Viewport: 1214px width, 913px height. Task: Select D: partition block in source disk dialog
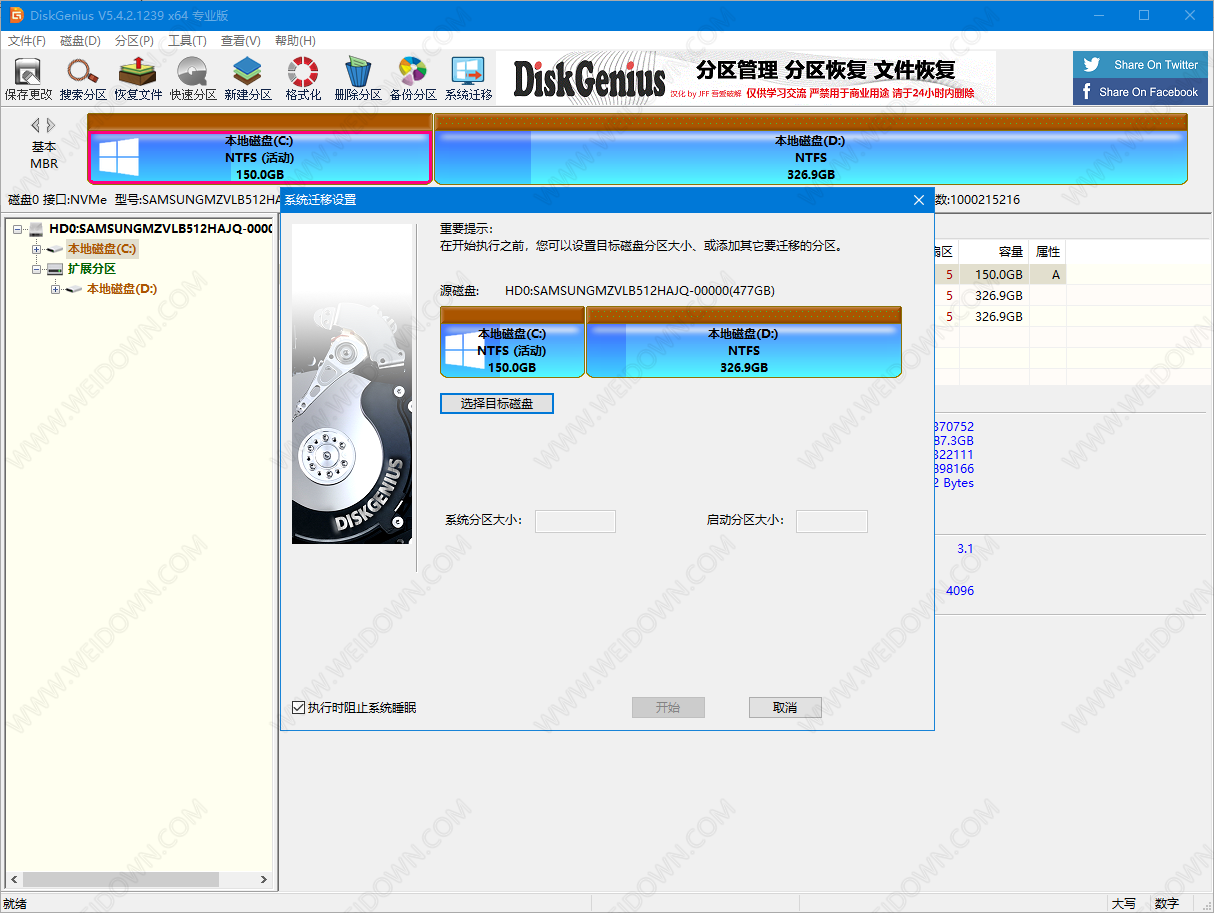(743, 343)
